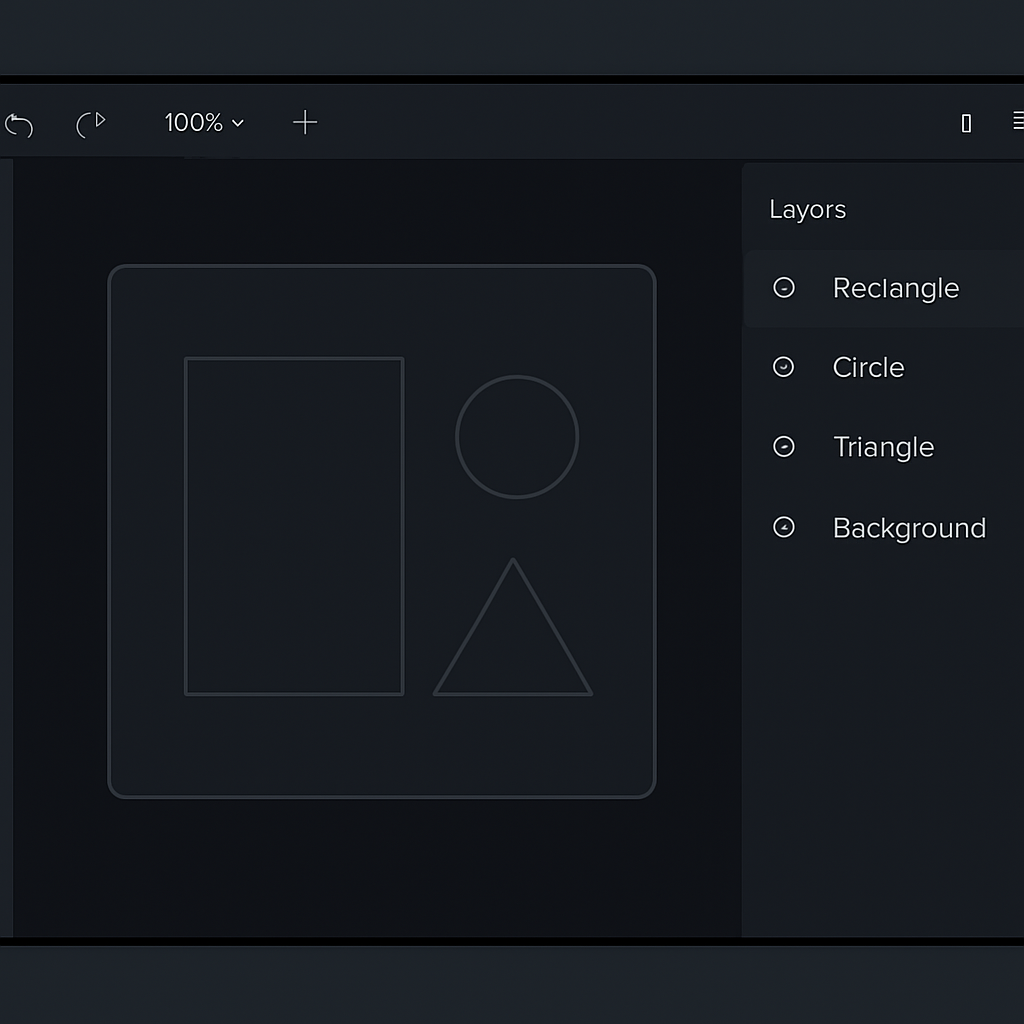Open the 100% zoom dropdown
1024x1024 pixels.
204,123
